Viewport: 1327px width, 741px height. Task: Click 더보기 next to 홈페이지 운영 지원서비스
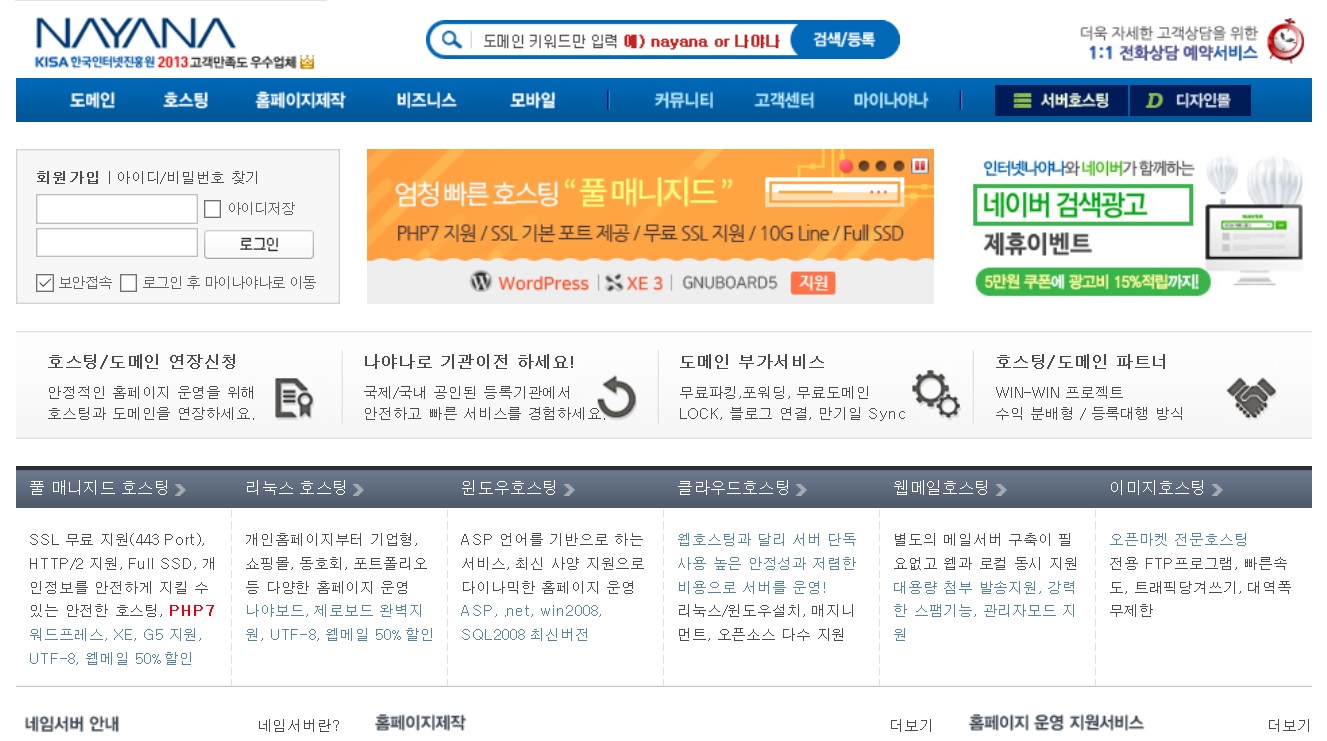pyautogui.click(x=1289, y=725)
